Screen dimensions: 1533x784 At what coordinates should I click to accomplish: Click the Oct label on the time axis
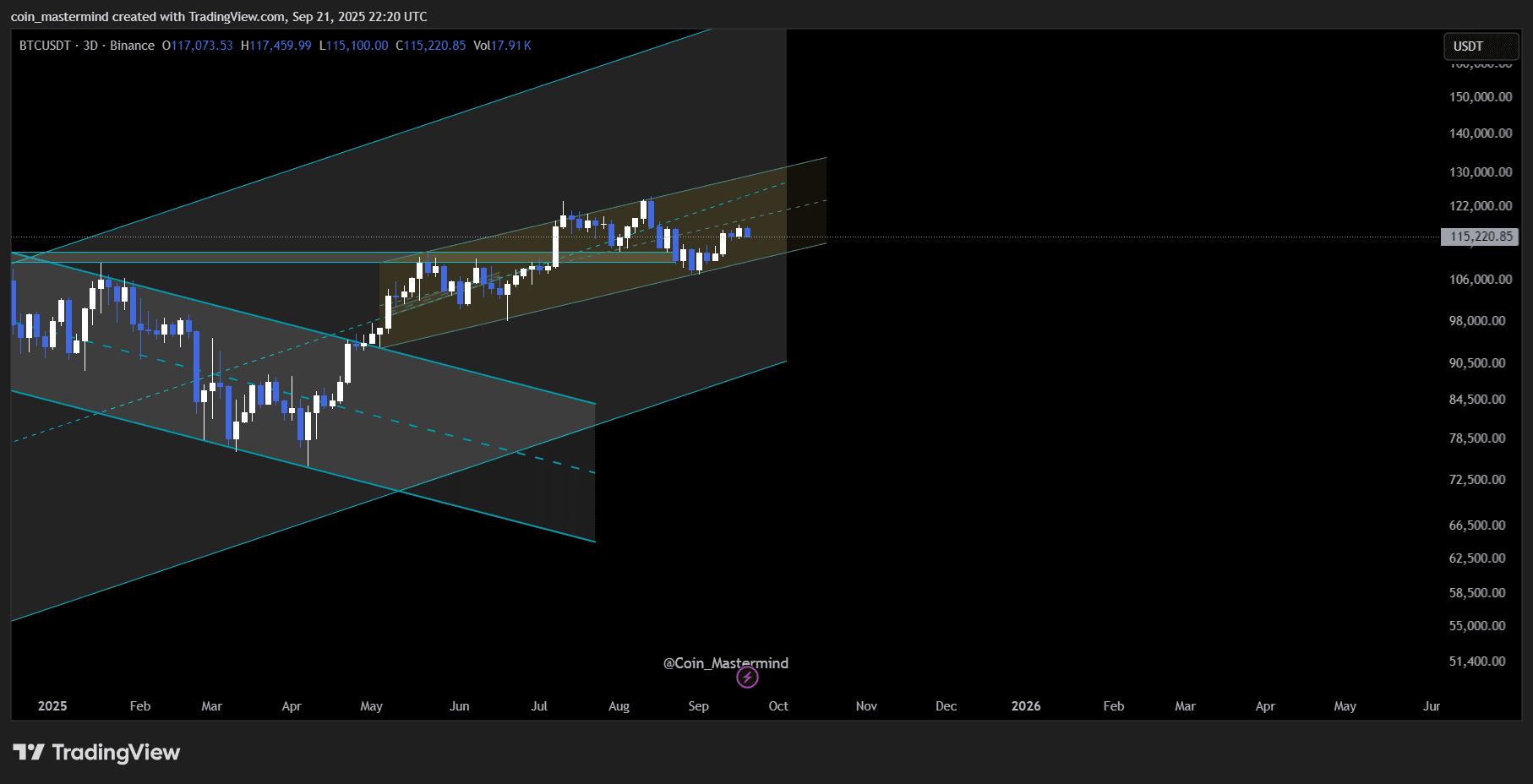point(778,706)
